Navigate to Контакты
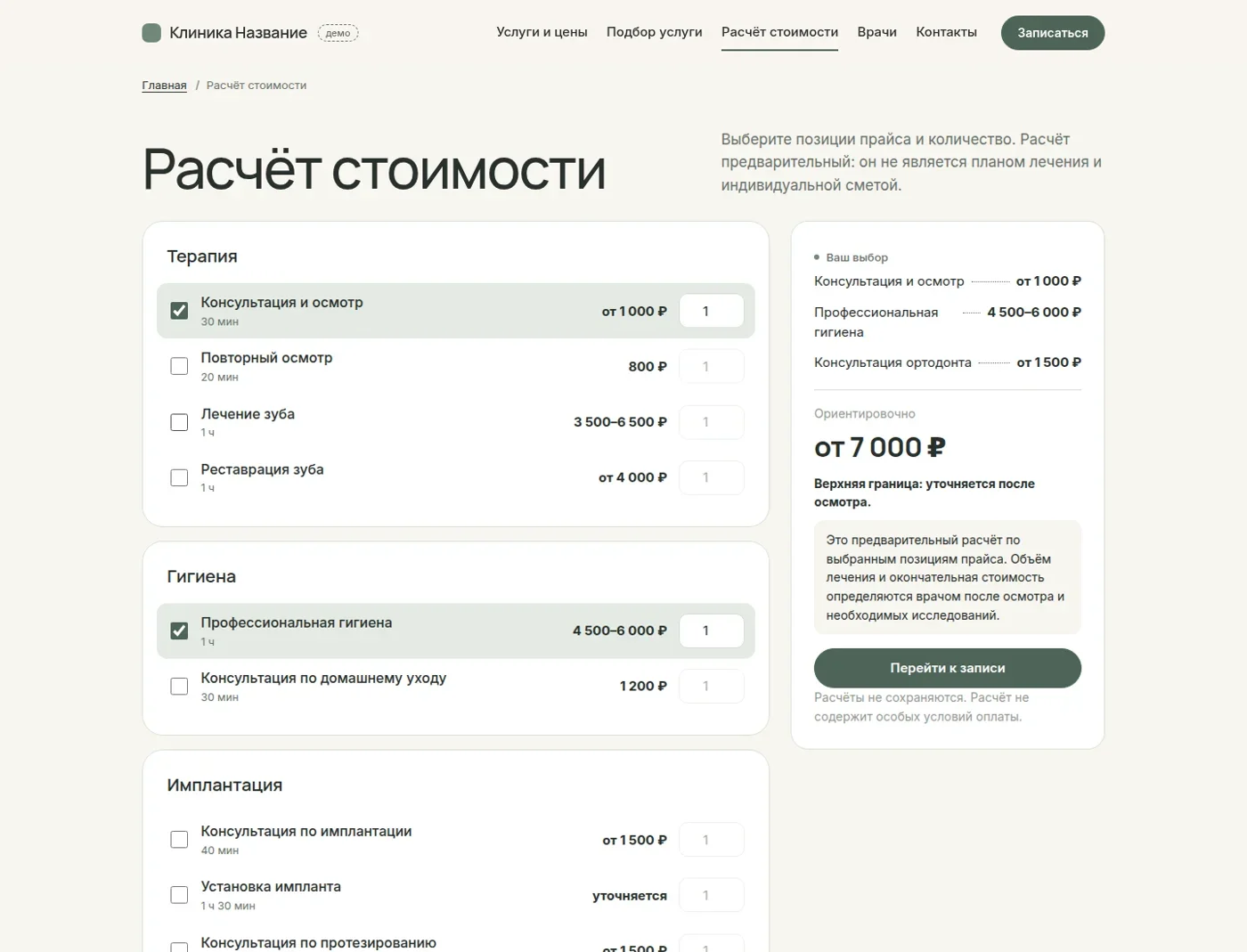The width and height of the screenshot is (1247, 952). click(946, 32)
